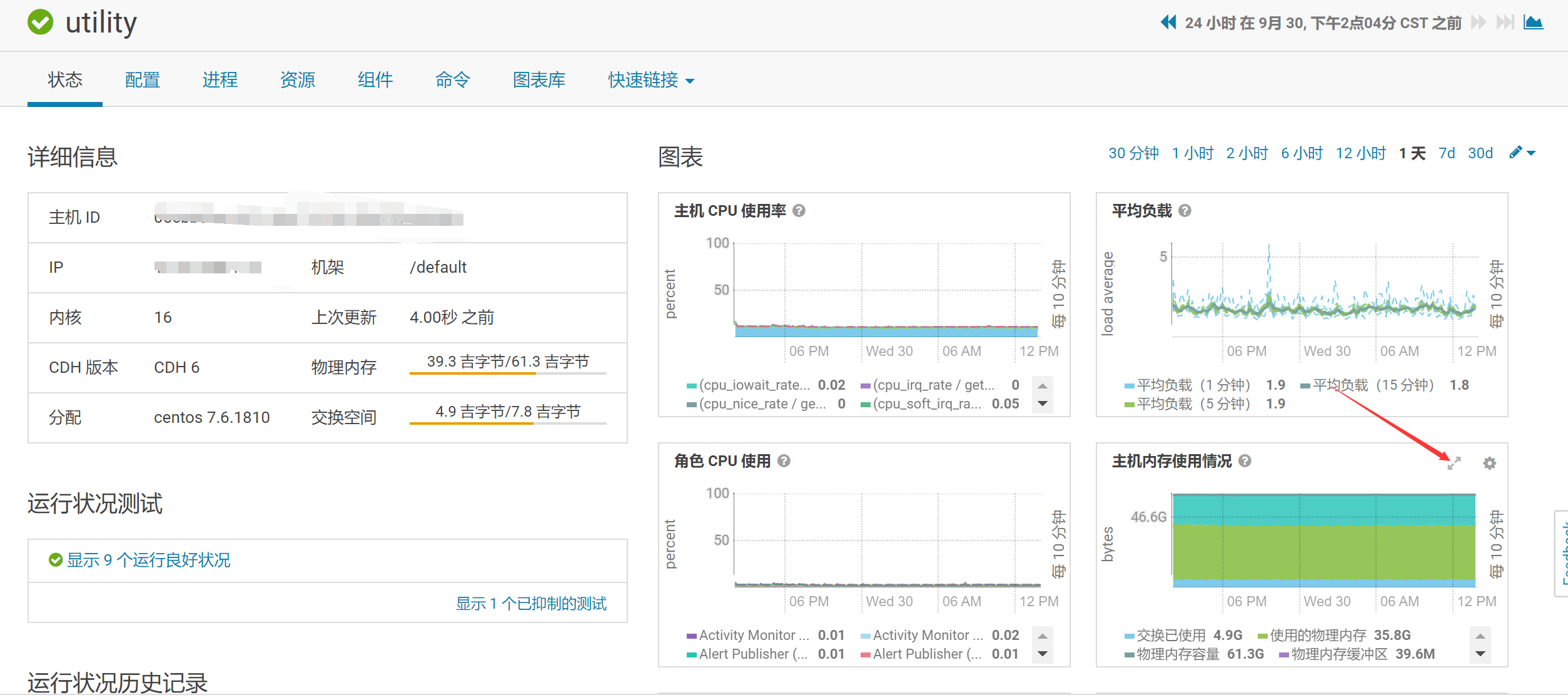The width and height of the screenshot is (1568, 700).
Task: Click the rewind icon to go back in time
Action: point(1168,23)
